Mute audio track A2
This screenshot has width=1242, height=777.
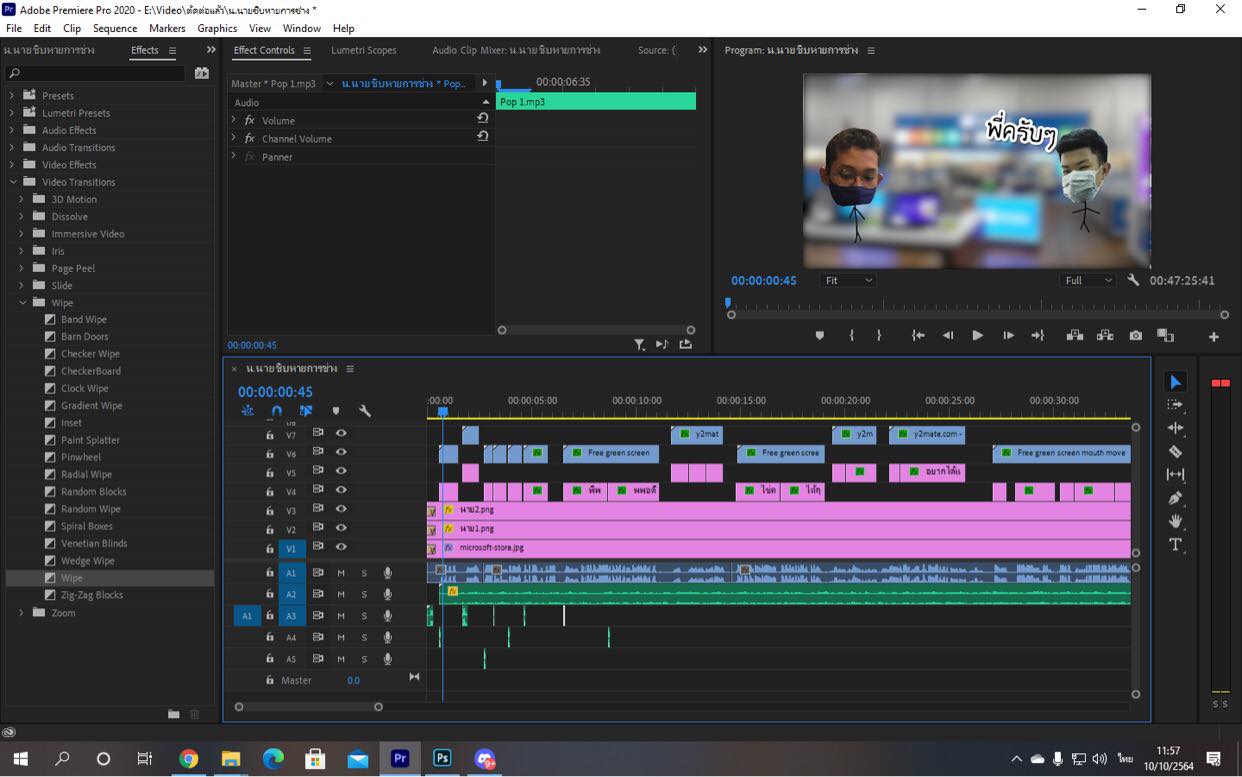coord(341,594)
